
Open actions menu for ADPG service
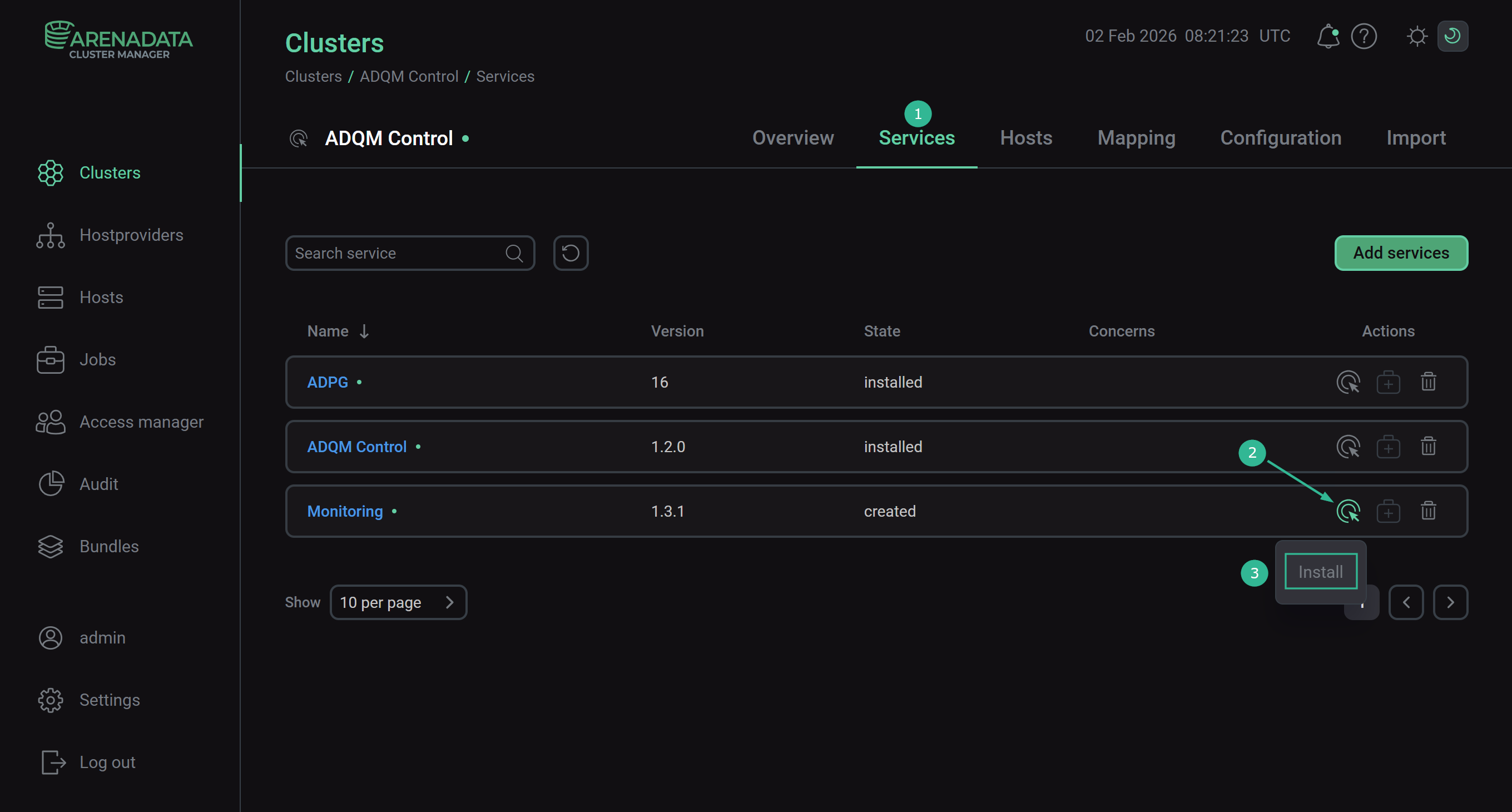pos(1347,382)
